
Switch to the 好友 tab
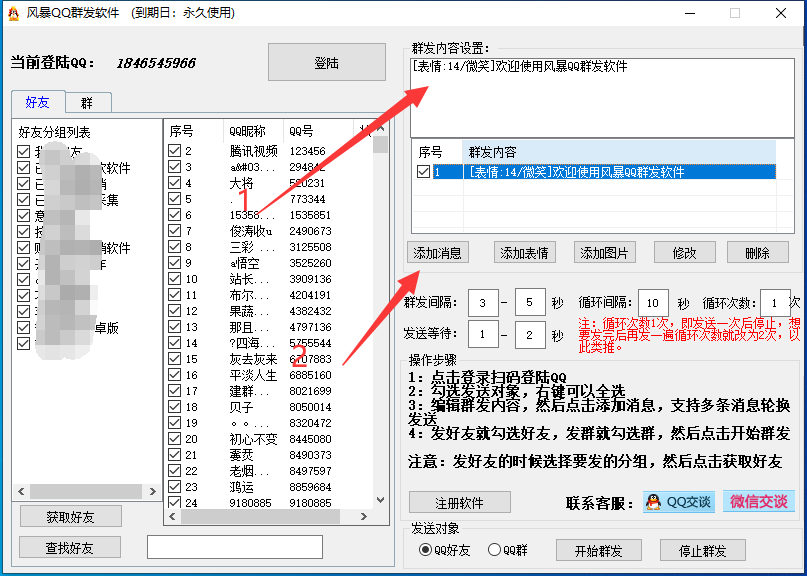point(38,102)
